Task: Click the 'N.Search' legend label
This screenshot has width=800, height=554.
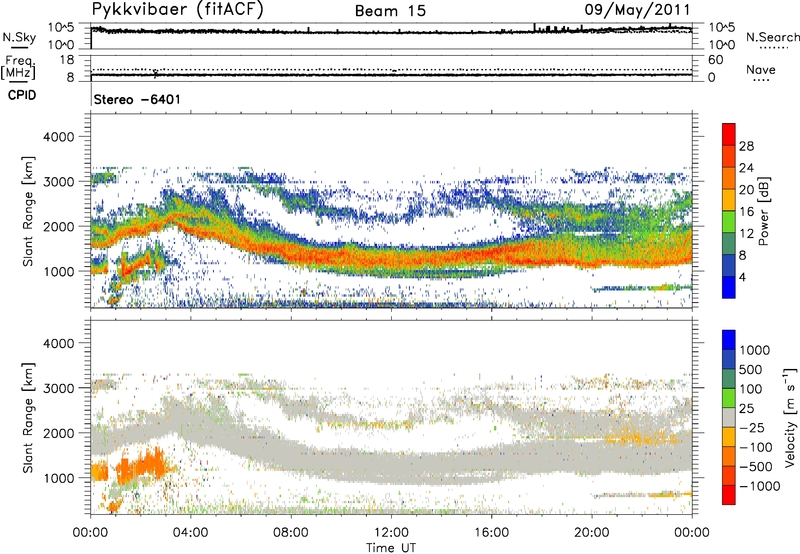Action: click(x=772, y=37)
